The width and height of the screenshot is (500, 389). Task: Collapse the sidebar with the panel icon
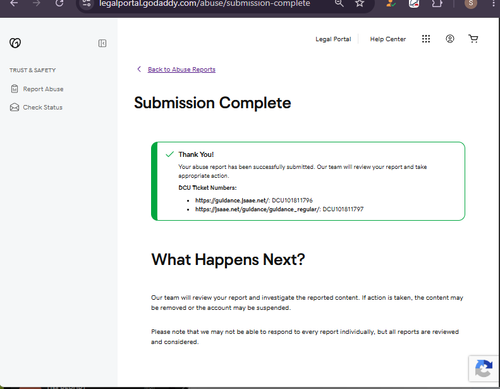tap(102, 43)
